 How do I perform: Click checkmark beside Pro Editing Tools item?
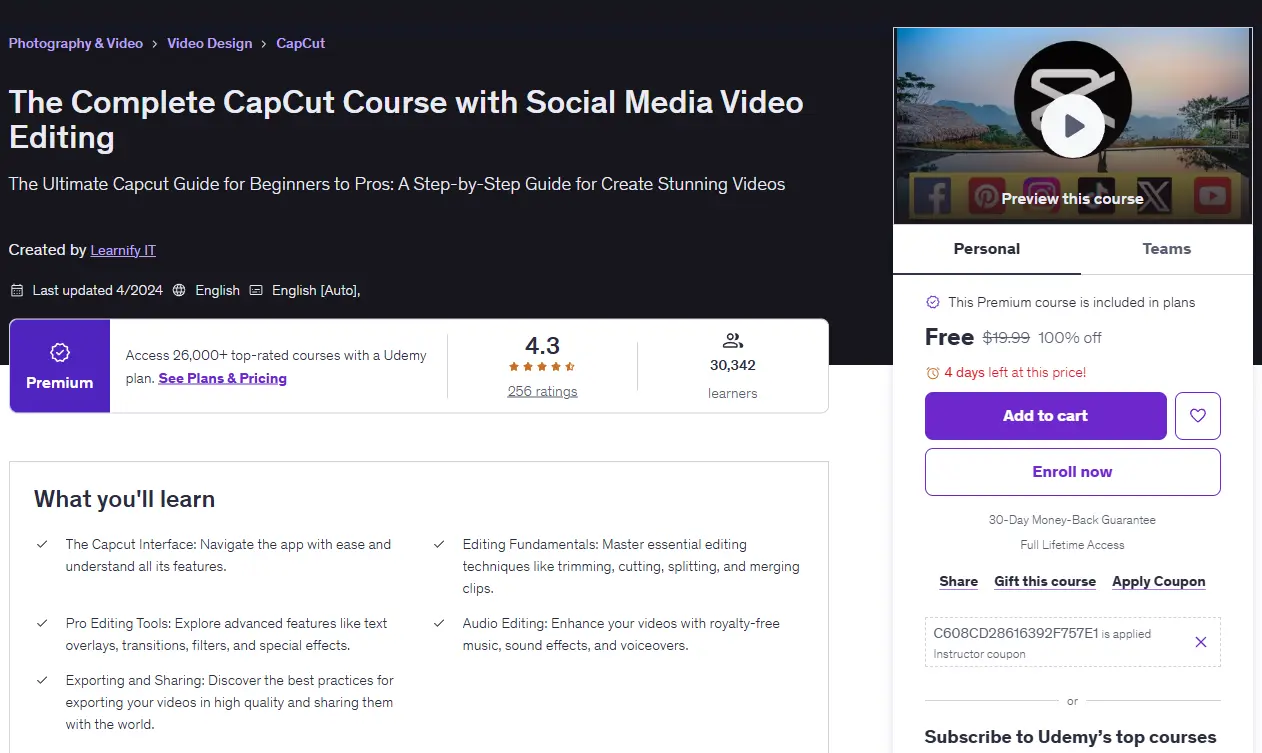42,623
